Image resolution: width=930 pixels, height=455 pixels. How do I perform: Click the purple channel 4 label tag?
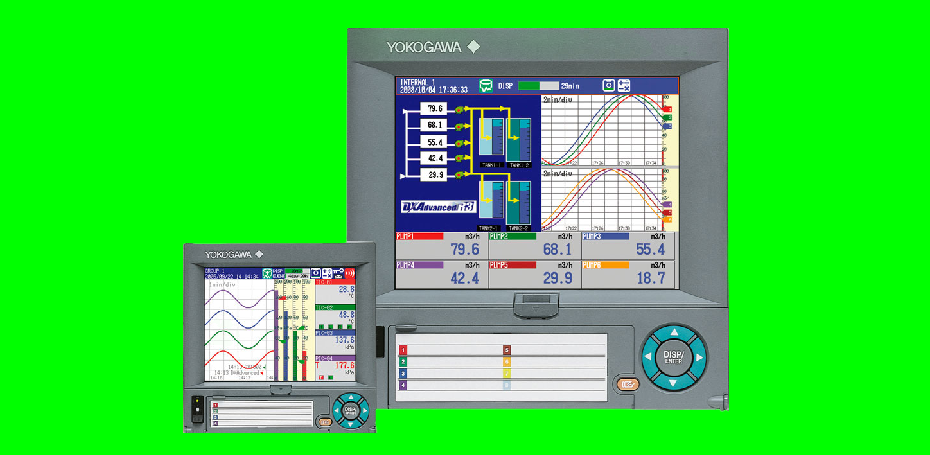pos(403,384)
